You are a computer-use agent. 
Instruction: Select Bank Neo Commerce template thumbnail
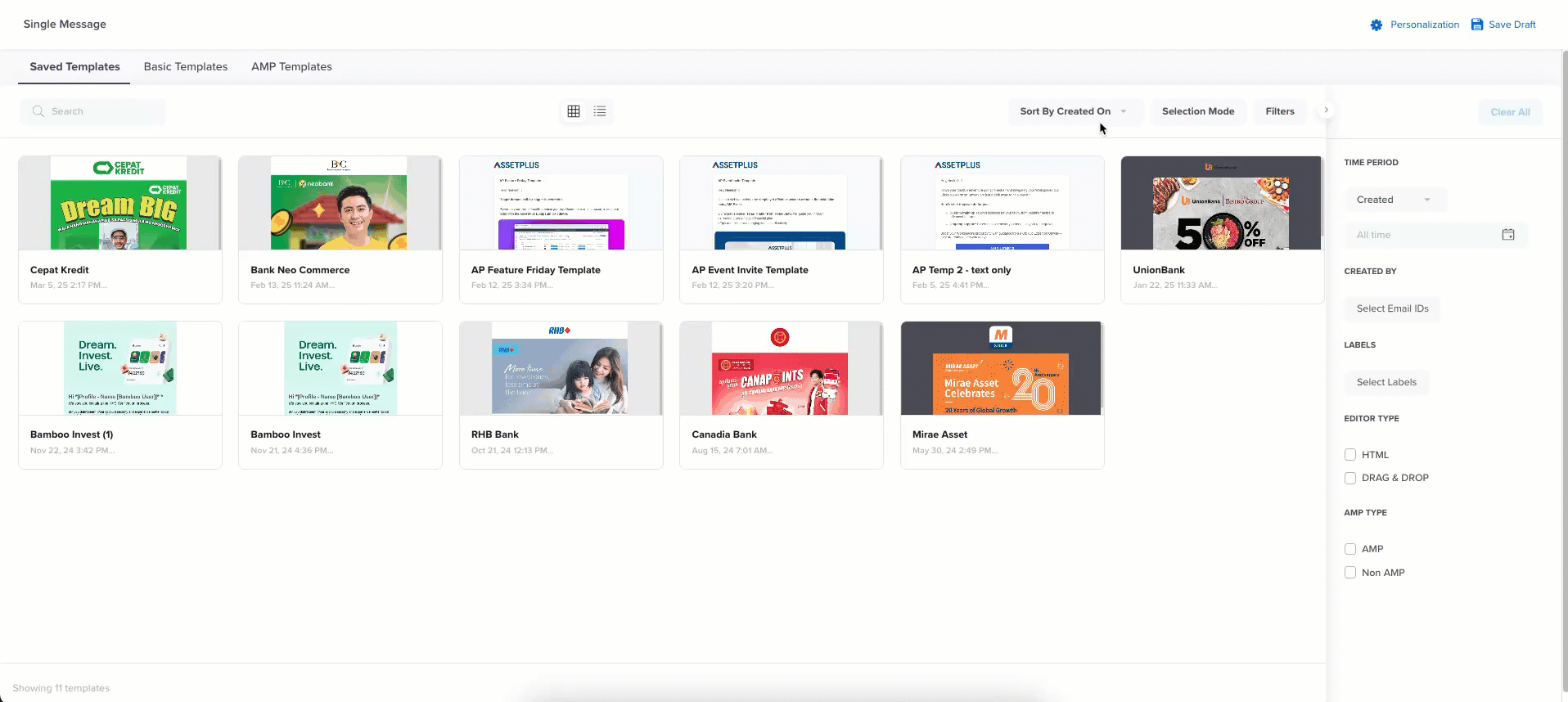pyautogui.click(x=340, y=203)
